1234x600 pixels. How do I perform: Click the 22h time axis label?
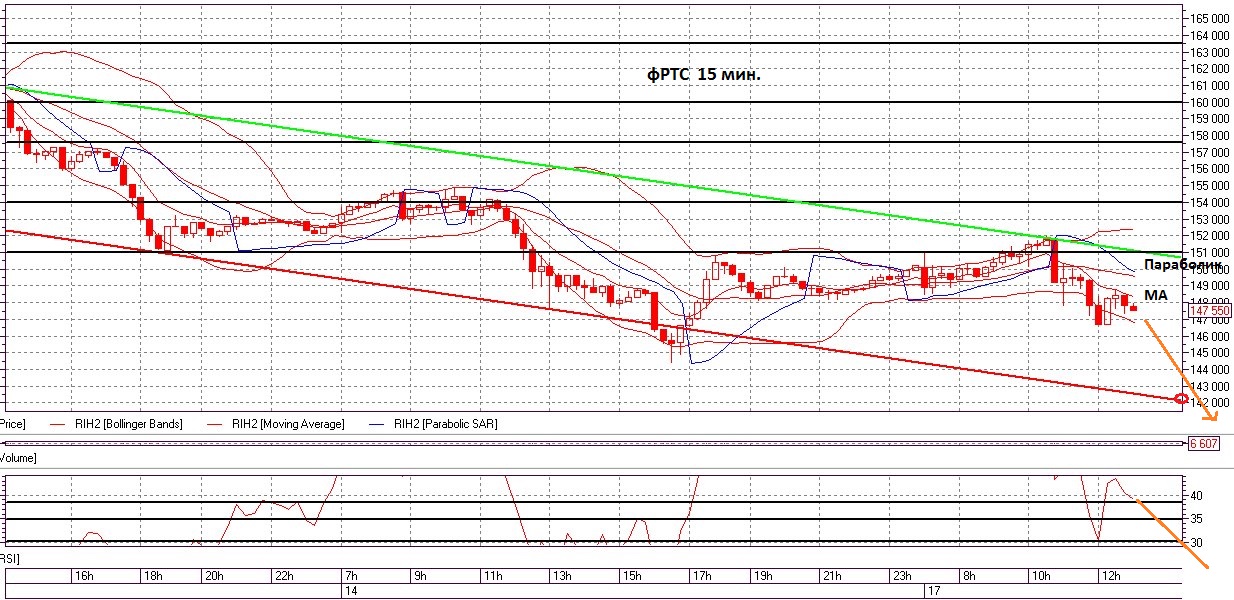coord(283,576)
